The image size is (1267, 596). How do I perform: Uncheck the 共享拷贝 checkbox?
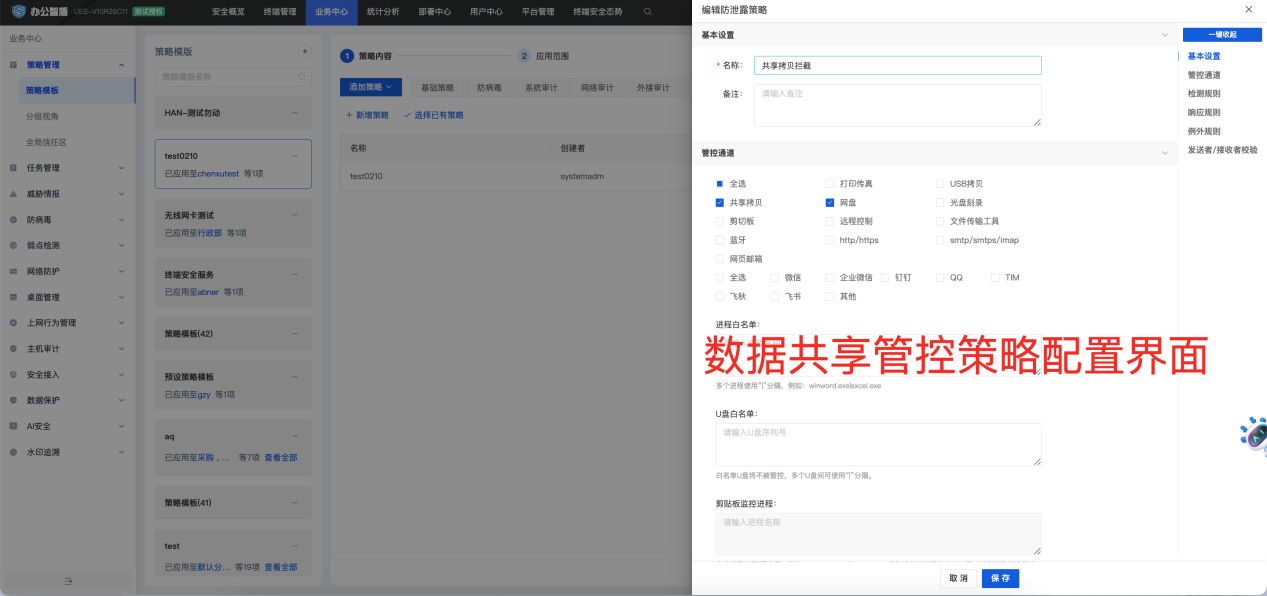pos(720,203)
